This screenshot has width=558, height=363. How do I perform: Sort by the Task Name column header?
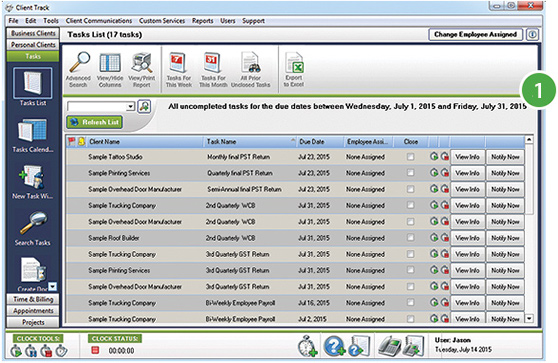249,142
